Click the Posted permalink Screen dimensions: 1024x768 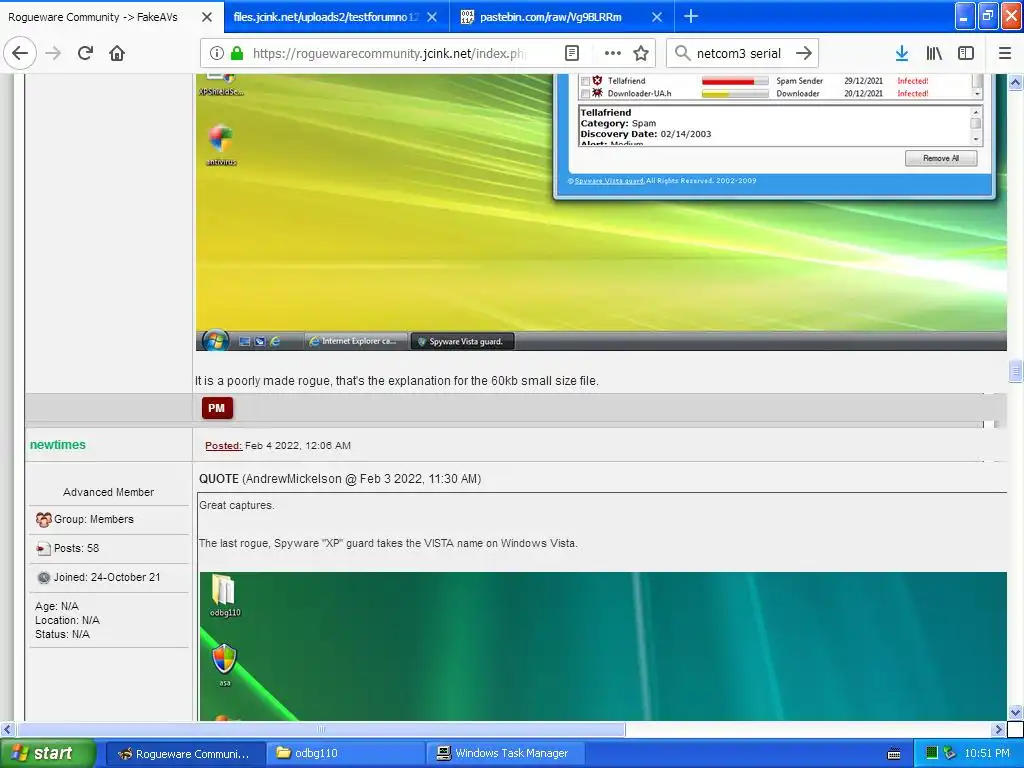[x=223, y=445]
